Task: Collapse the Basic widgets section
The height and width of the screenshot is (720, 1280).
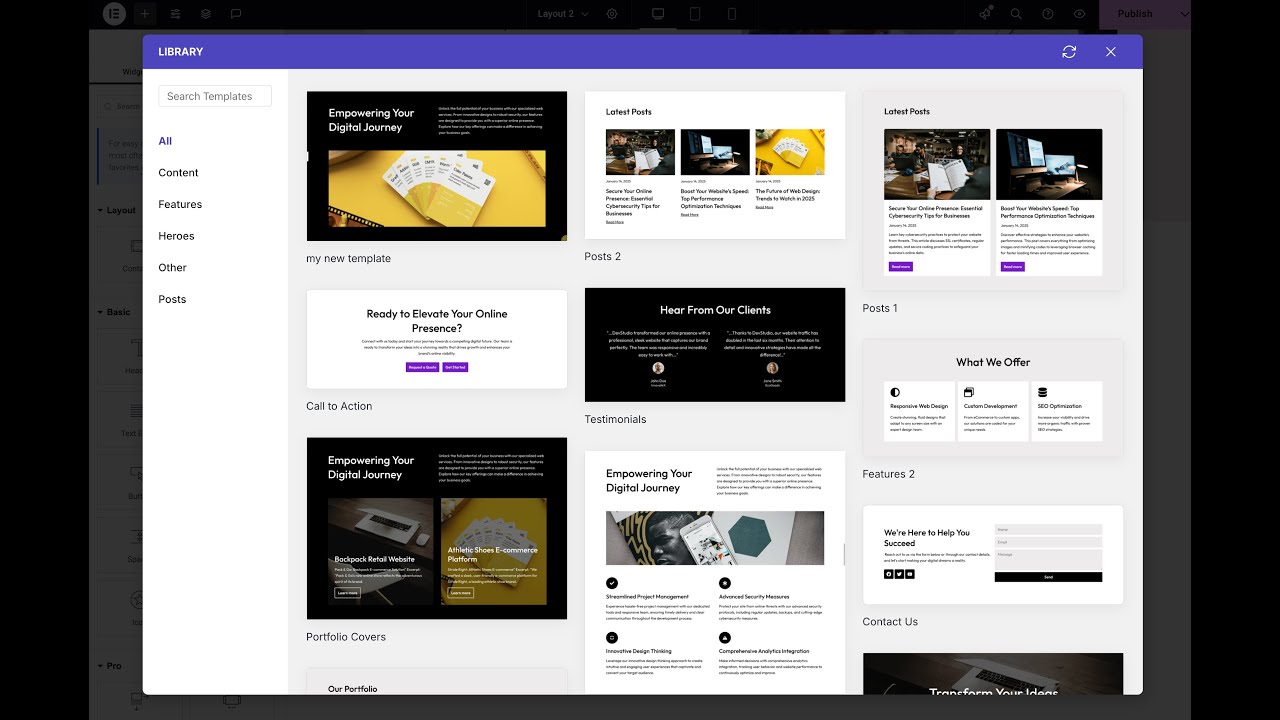Action: click(x=115, y=312)
